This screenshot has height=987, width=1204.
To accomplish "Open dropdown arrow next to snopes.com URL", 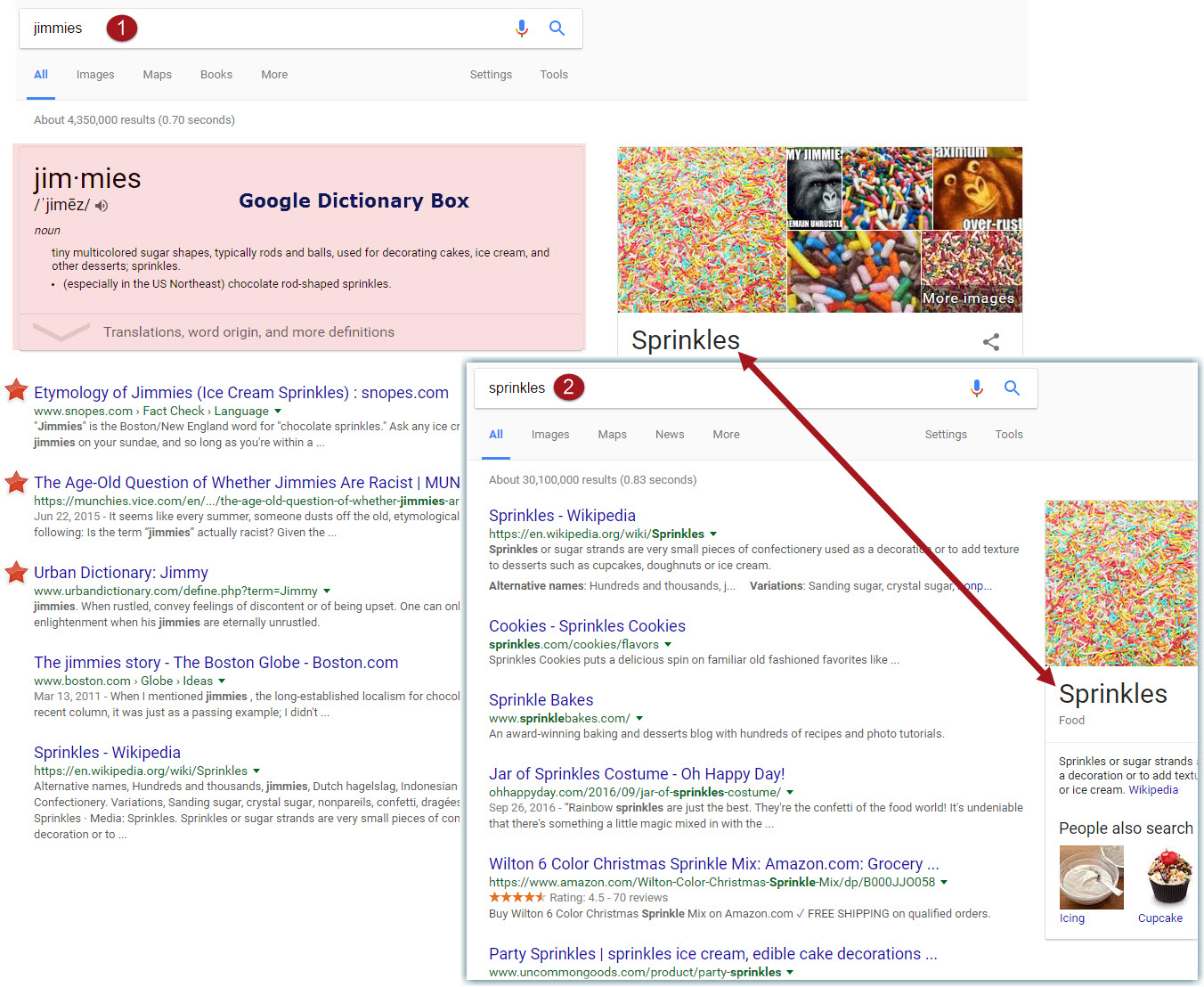I will click(x=278, y=412).
